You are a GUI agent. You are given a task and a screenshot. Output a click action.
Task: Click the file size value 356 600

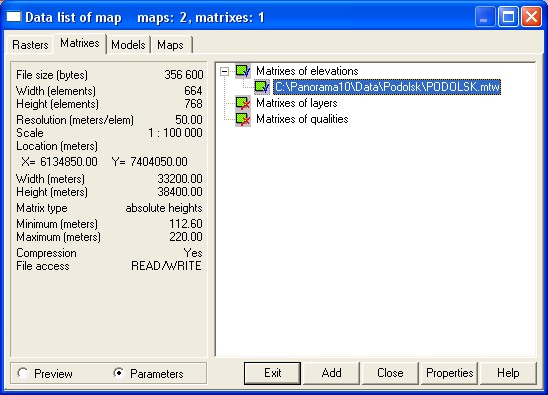pos(183,75)
